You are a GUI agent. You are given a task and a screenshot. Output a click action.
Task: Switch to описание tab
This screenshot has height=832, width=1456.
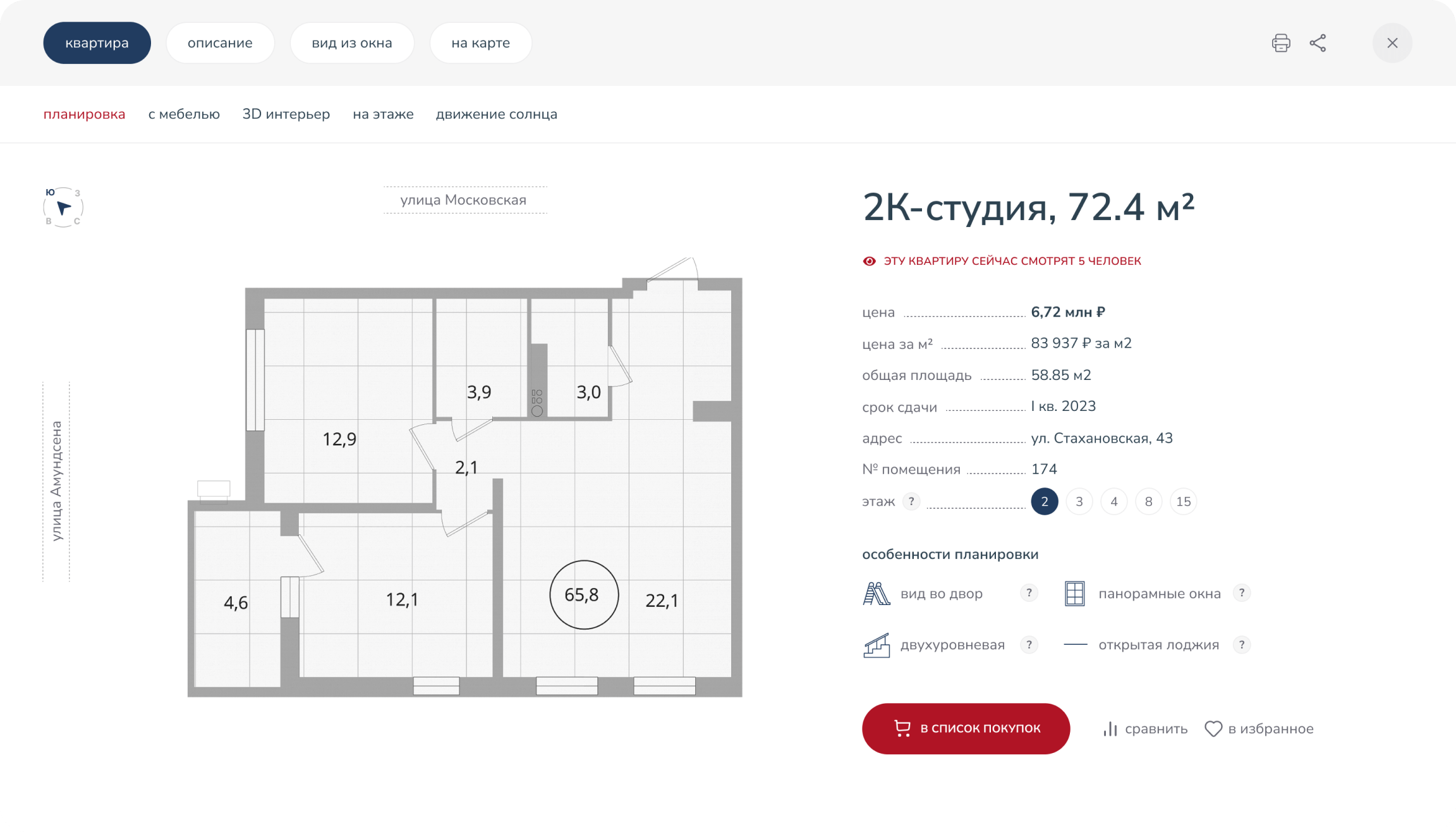220,43
